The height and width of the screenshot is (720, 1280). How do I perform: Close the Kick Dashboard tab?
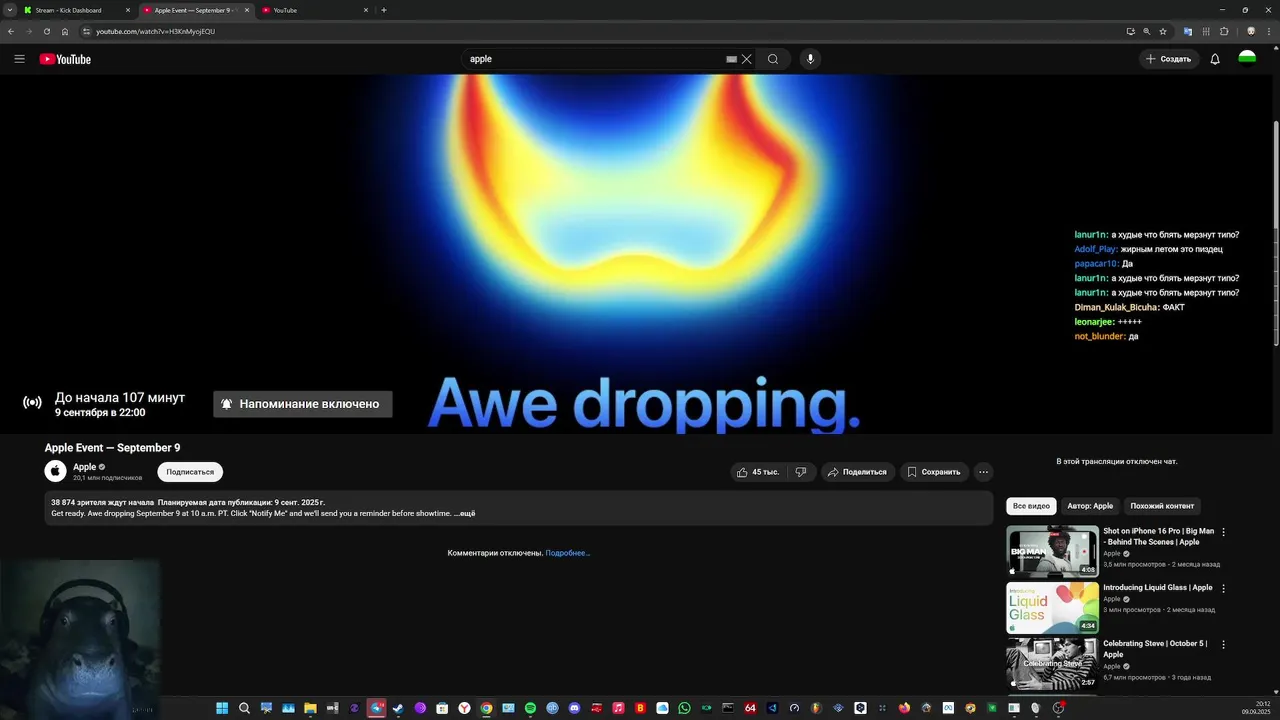pyautogui.click(x=128, y=10)
